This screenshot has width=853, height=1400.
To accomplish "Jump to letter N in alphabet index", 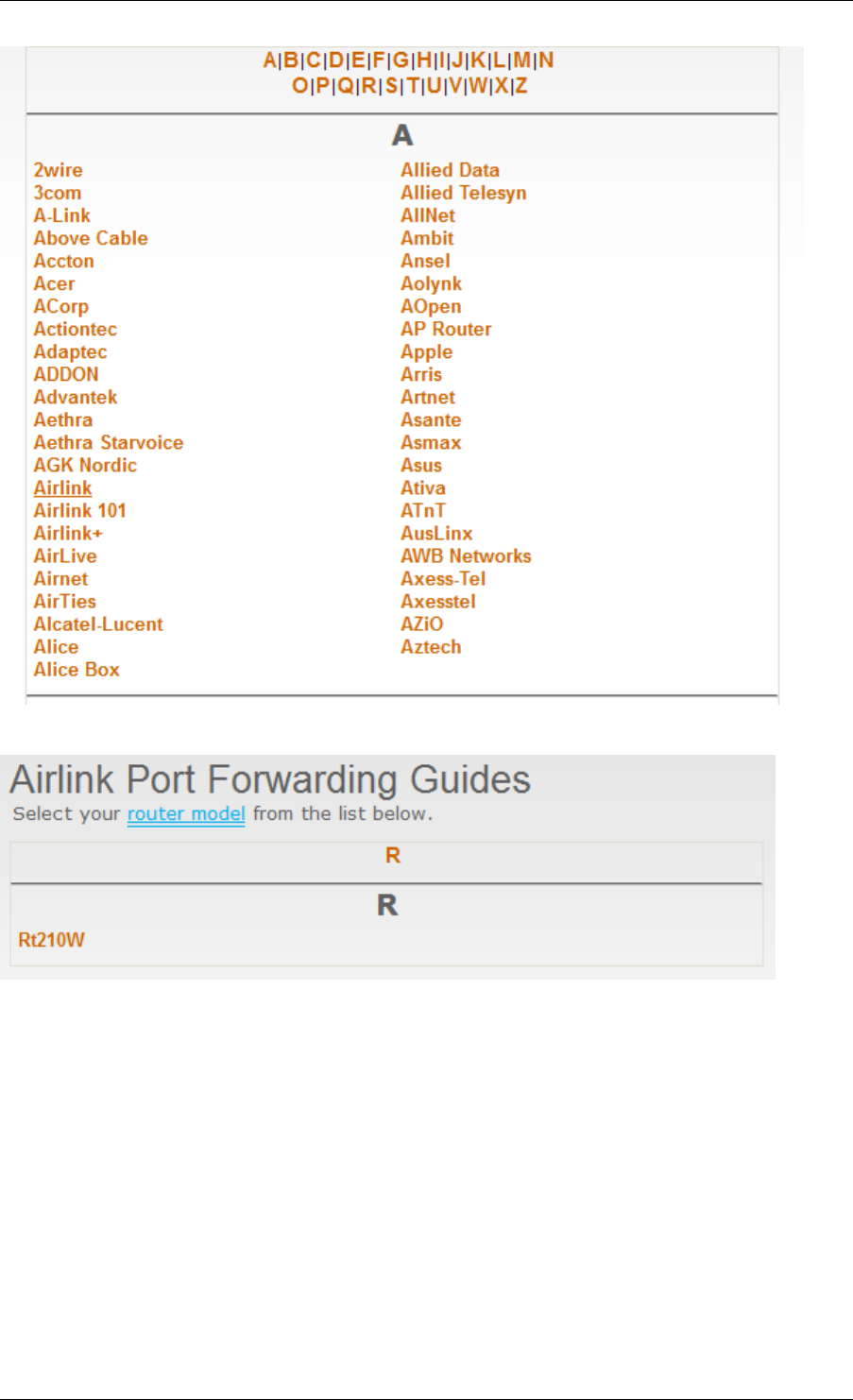I will 546,60.
